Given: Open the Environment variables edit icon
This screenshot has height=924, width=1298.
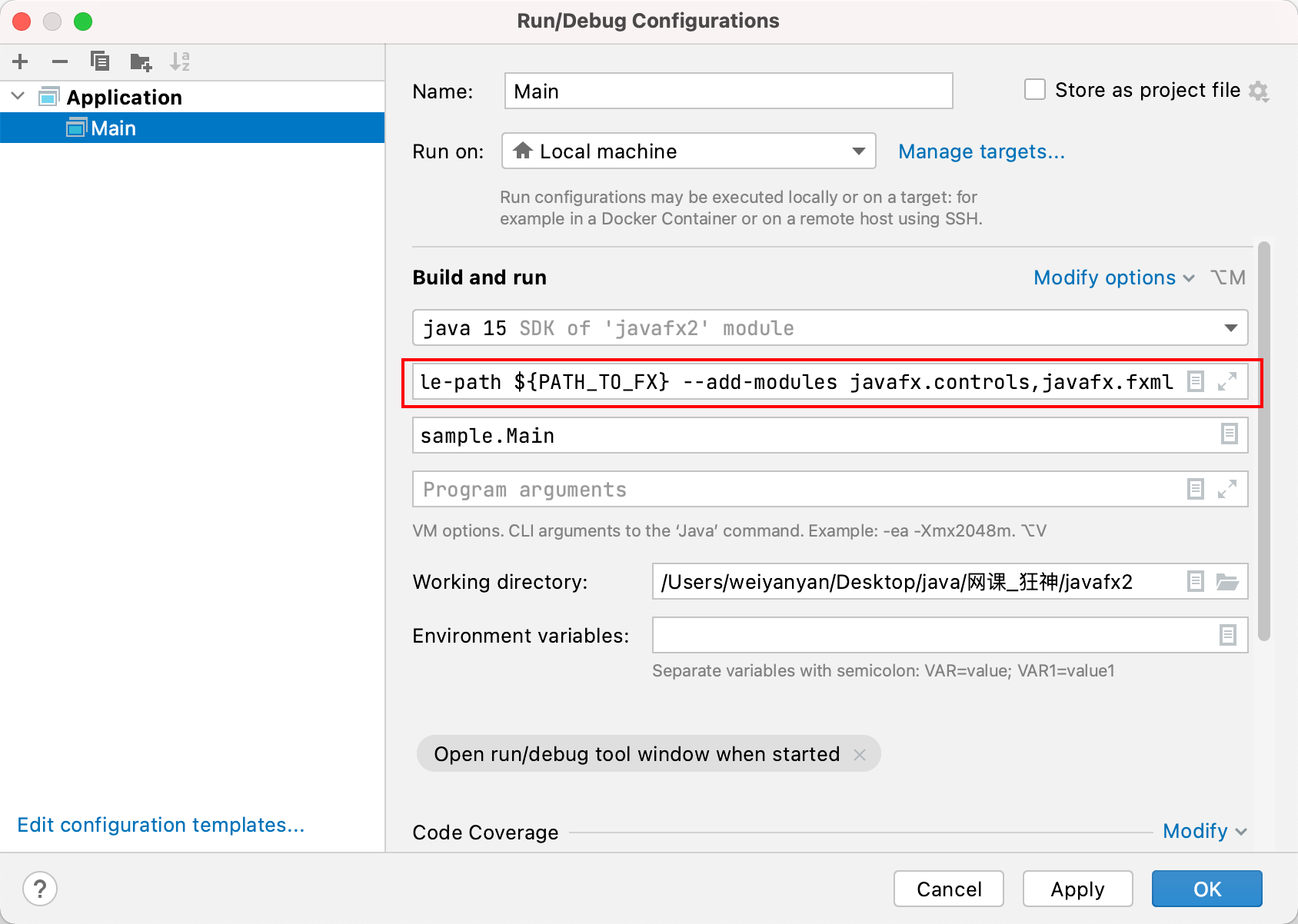Looking at the screenshot, I should [x=1228, y=635].
